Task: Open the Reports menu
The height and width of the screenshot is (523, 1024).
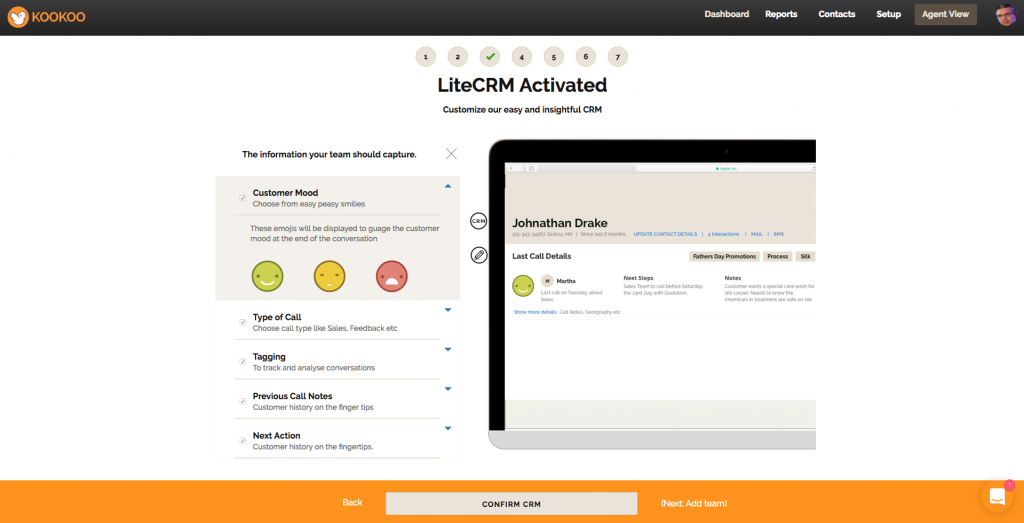Action: click(x=781, y=14)
